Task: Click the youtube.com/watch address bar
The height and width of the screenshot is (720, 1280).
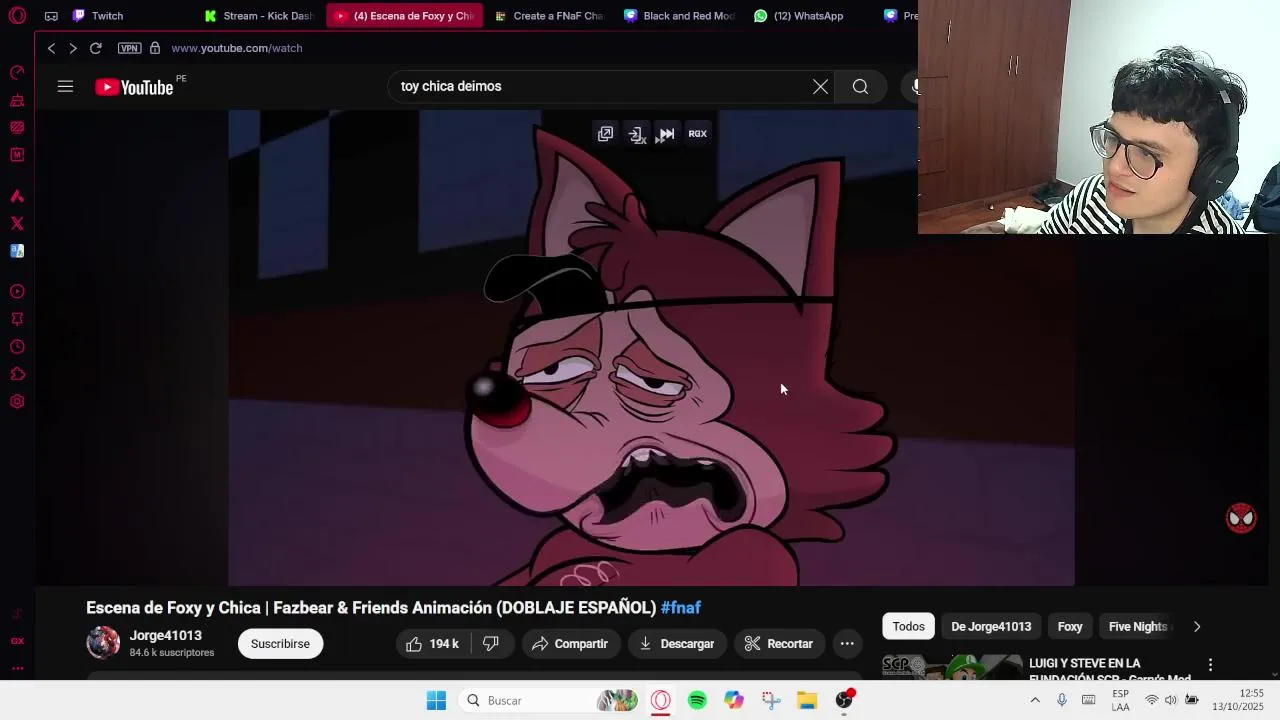Action: tap(236, 48)
